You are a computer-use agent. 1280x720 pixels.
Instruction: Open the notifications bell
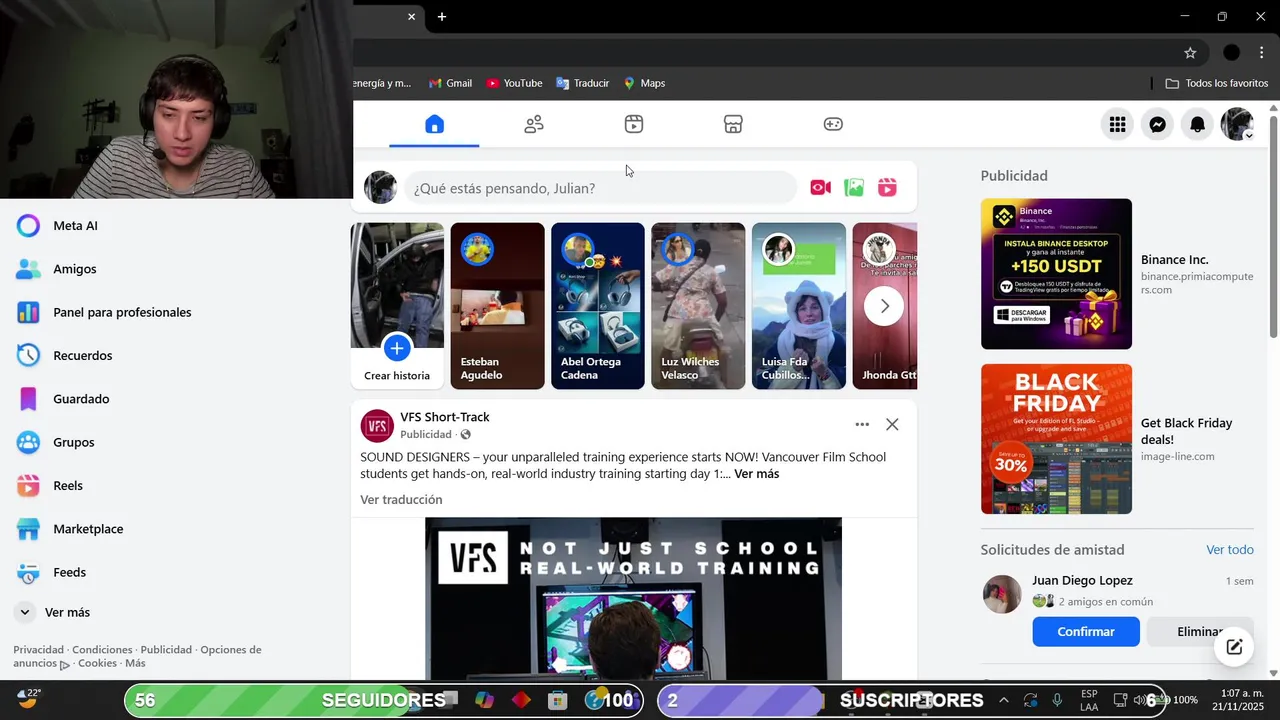[x=1197, y=124]
